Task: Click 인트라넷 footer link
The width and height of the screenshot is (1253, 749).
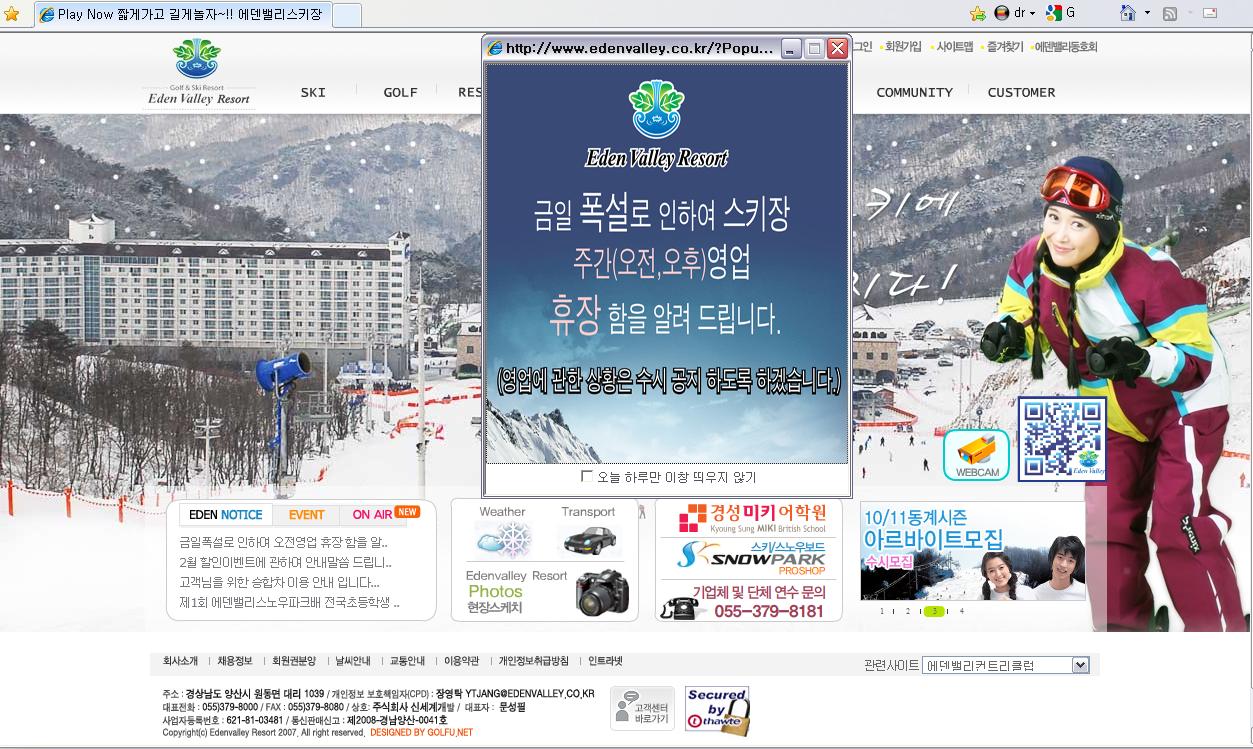Action: point(605,661)
